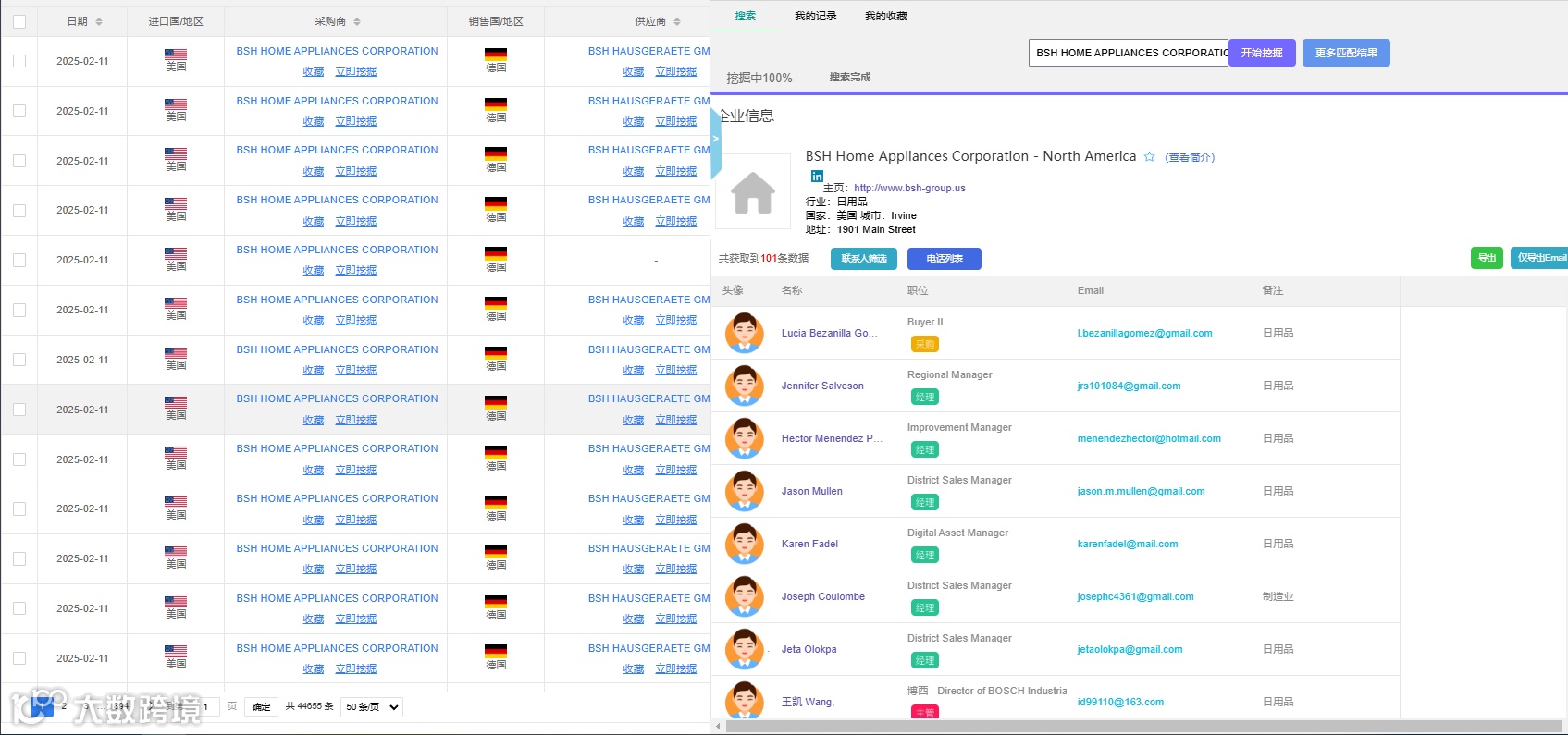Click email l.bezanillagomez@gmail.com
Image resolution: width=1568 pixels, height=735 pixels.
(1144, 333)
